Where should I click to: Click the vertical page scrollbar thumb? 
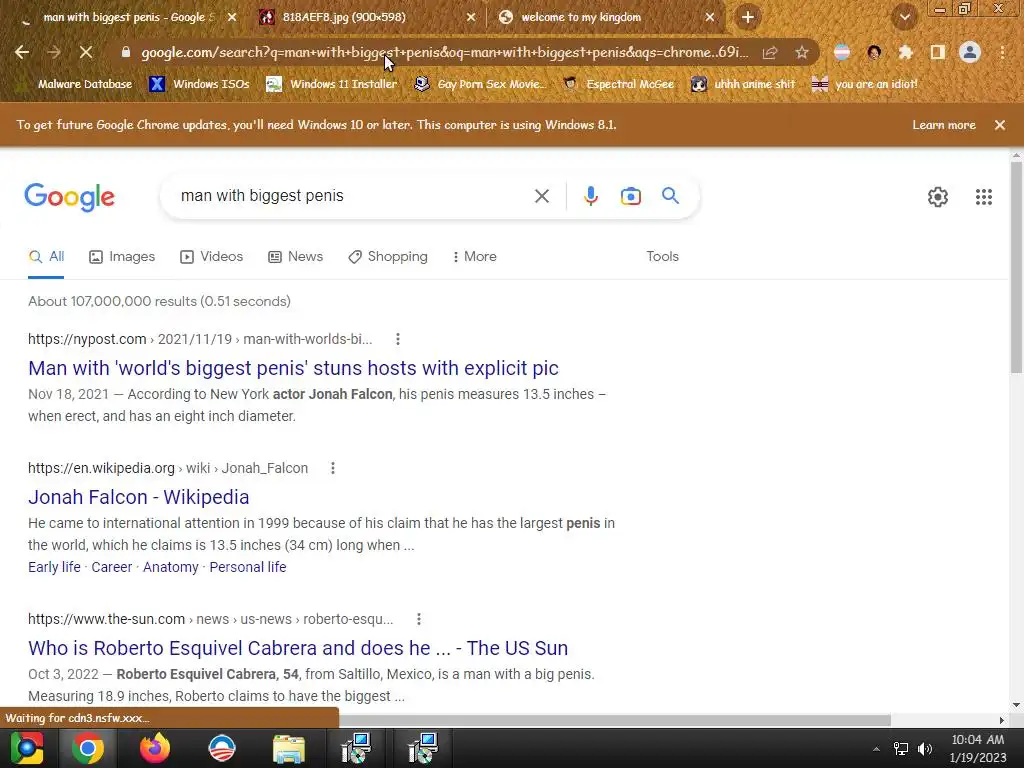pos(1016,267)
